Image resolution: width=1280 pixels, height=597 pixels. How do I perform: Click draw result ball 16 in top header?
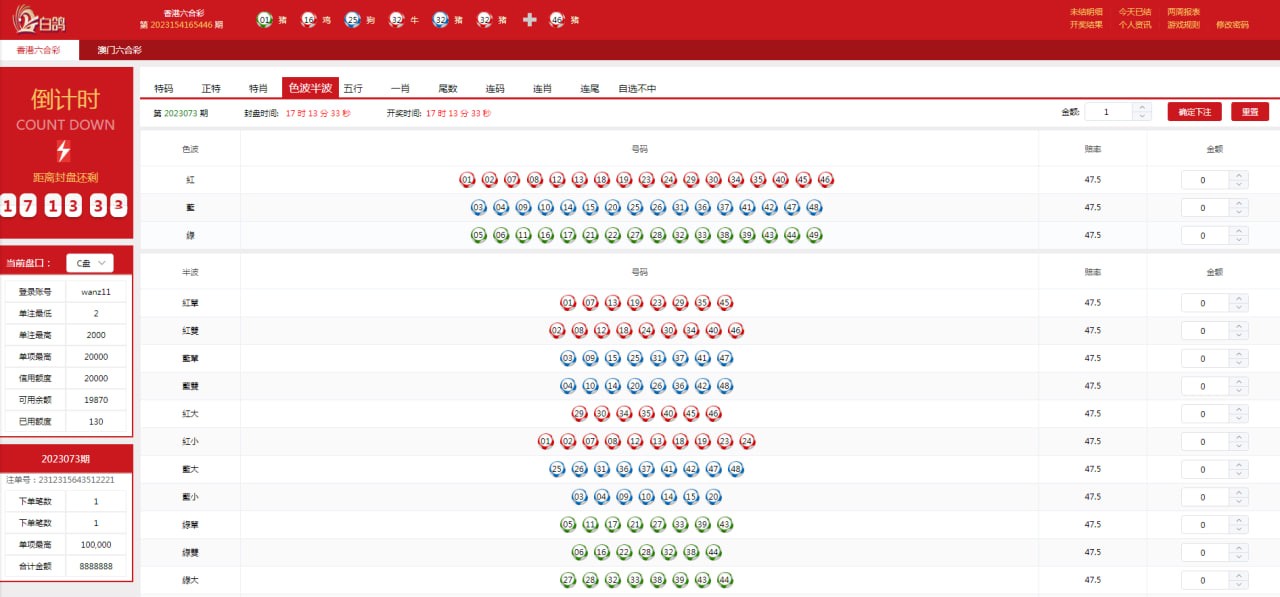(308, 19)
